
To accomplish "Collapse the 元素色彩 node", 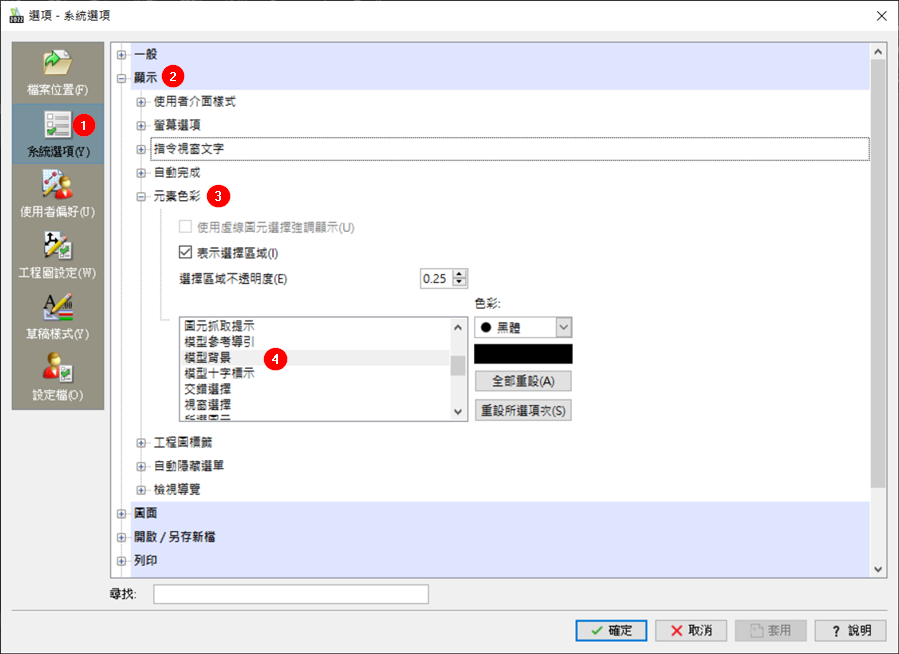I will click(141, 197).
